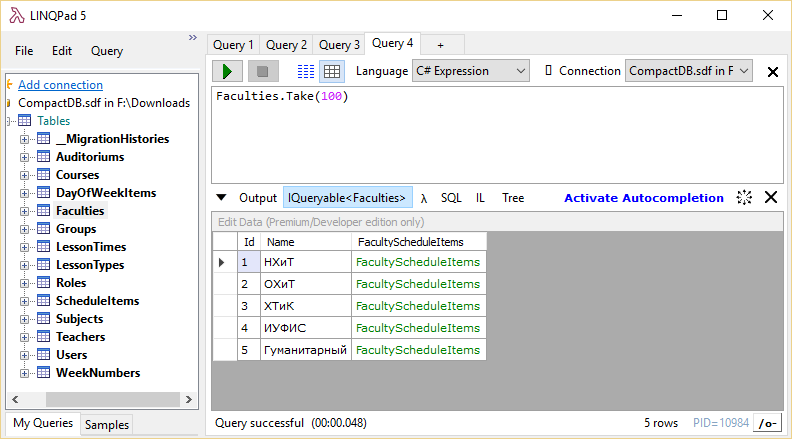Image resolution: width=792 pixels, height=439 pixels.
Task: Expand the hidden menu items chevron
Action: 192,38
